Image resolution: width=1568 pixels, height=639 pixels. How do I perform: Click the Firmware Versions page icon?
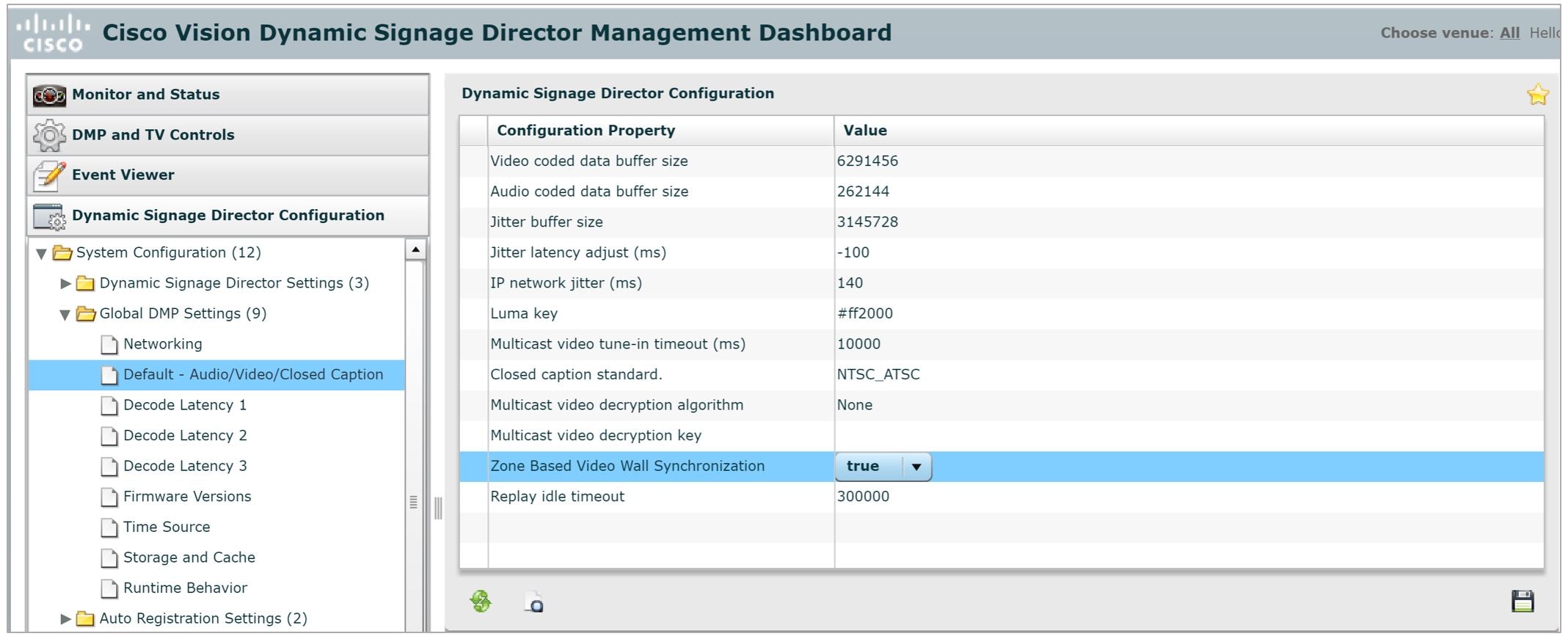[x=109, y=497]
